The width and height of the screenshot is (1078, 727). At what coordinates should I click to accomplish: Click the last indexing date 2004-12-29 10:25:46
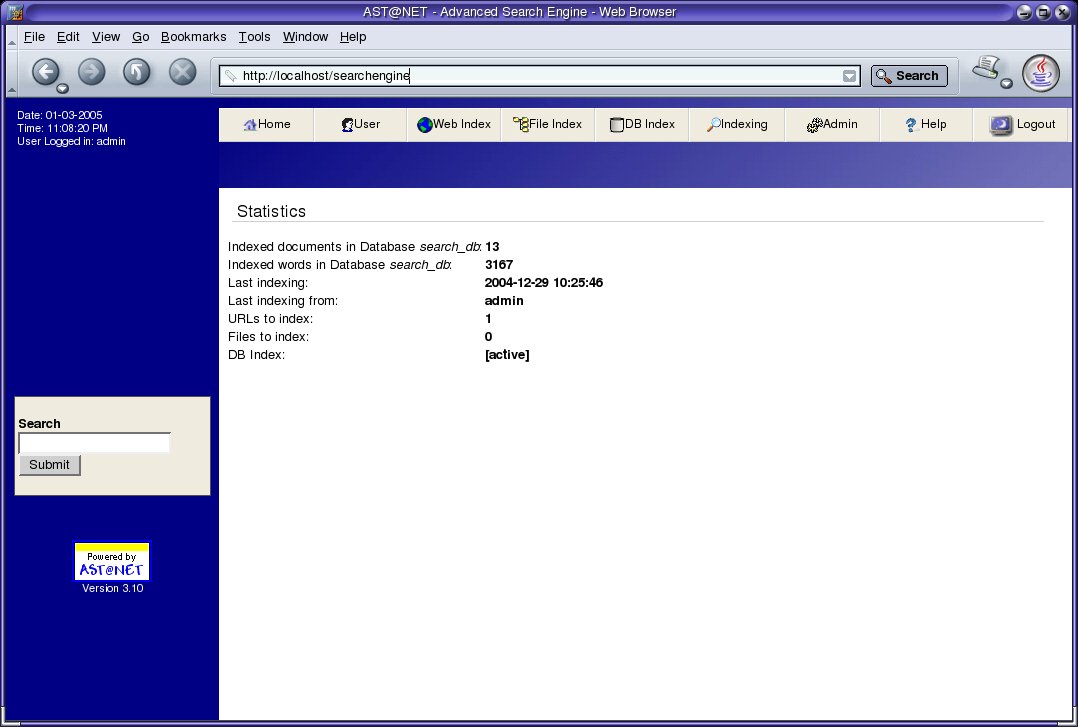pos(544,283)
